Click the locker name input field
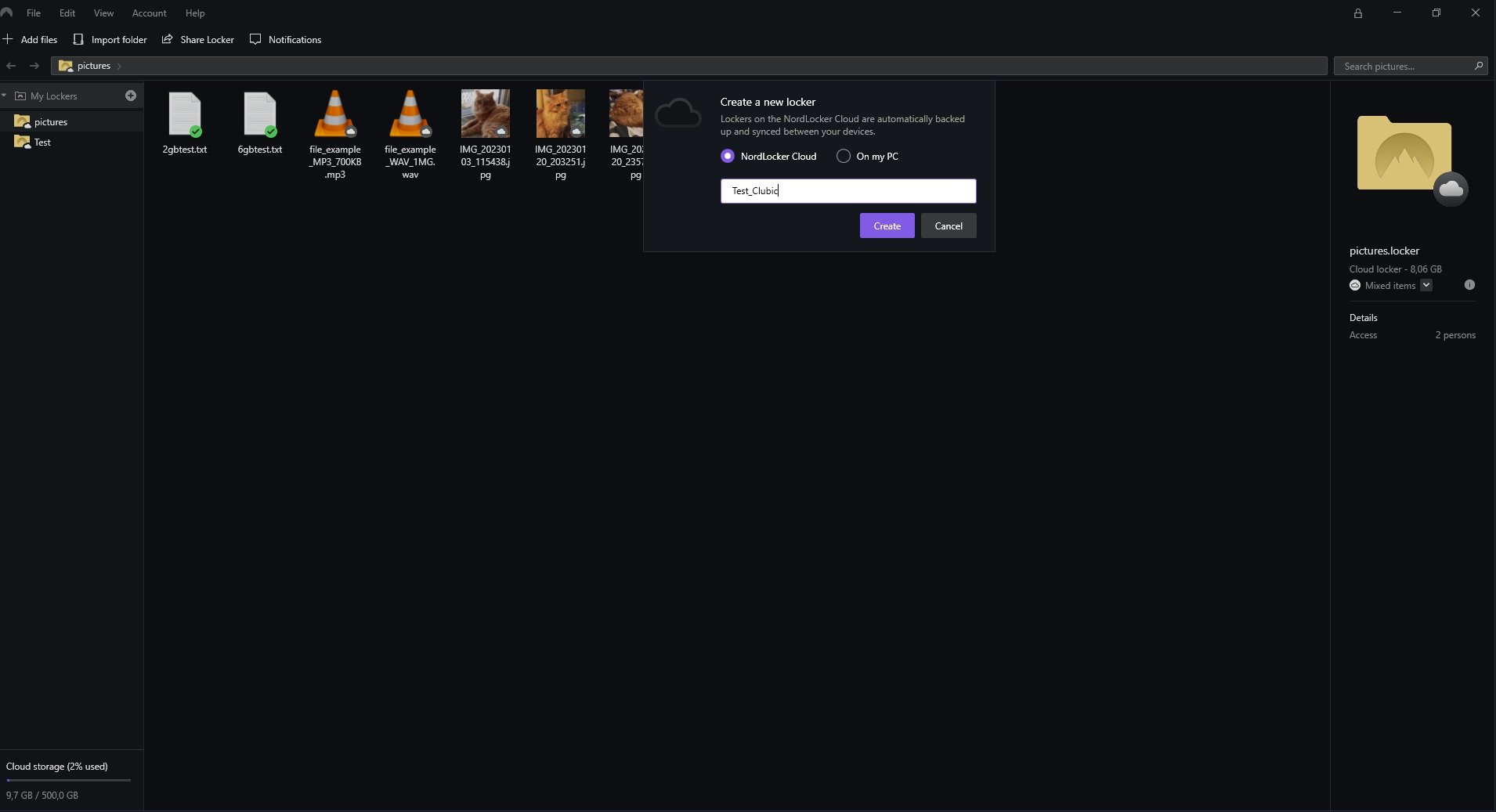This screenshot has width=1496, height=812. click(848, 191)
